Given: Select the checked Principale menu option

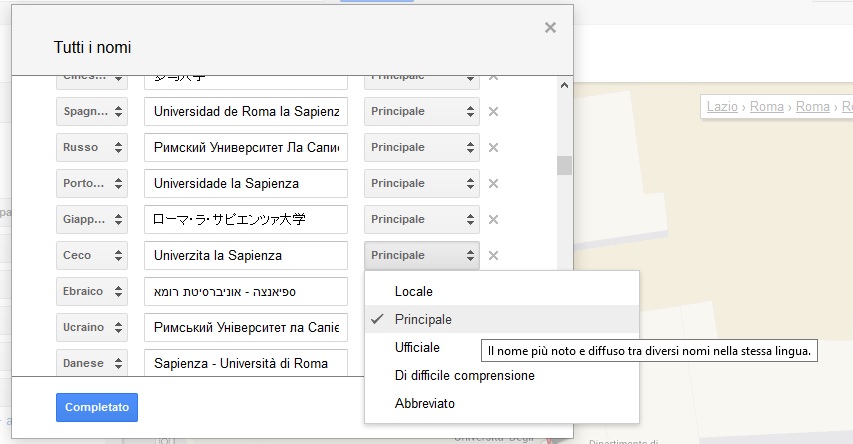Looking at the screenshot, I should 502,319.
